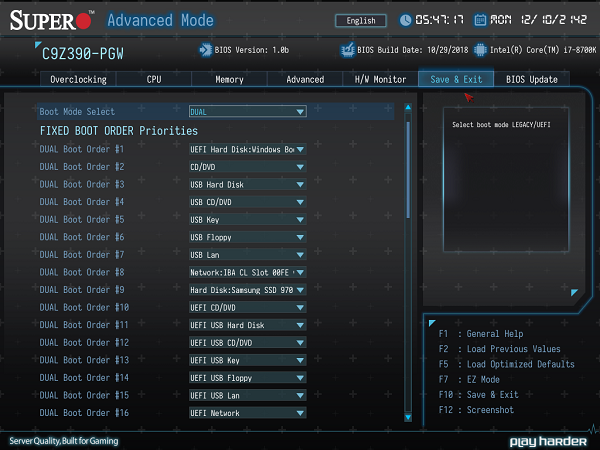
Task: Open Boot Order #6 USB Floppy dropdown
Action: [x=248, y=237]
